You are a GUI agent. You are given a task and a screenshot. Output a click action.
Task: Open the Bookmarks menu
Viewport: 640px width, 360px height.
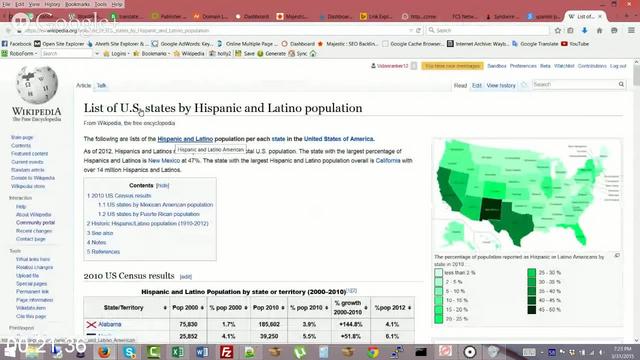(78, 4)
